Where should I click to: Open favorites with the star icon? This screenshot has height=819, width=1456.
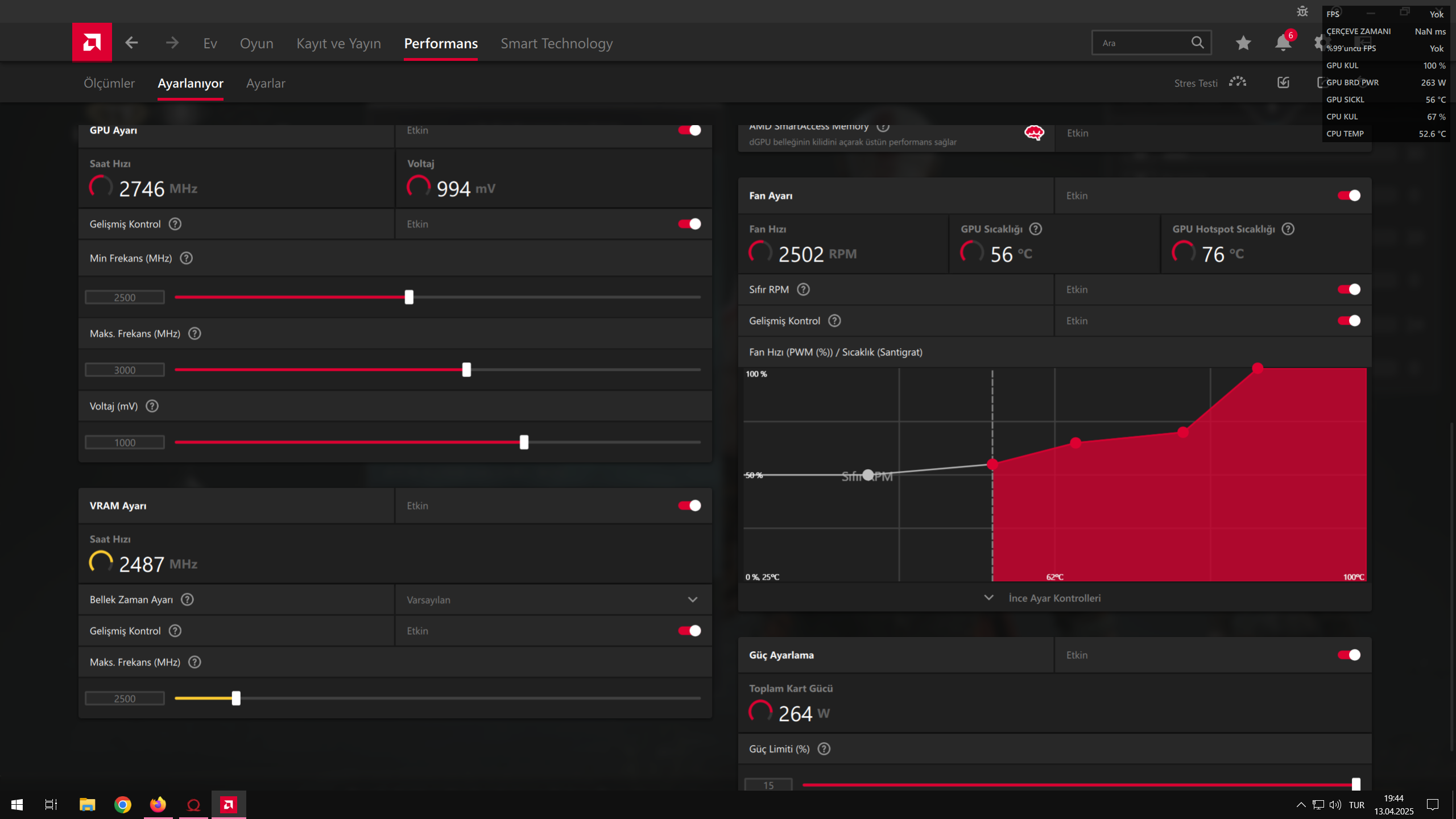1243,43
